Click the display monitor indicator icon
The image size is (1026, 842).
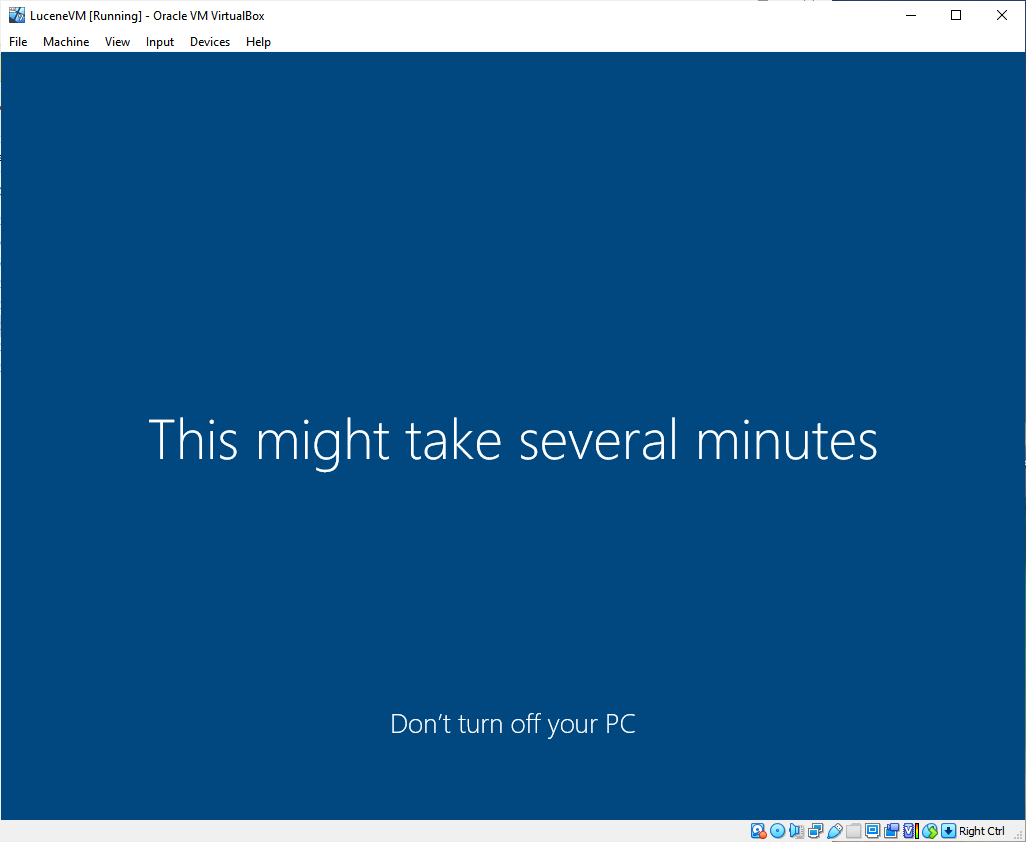pyautogui.click(x=872, y=831)
